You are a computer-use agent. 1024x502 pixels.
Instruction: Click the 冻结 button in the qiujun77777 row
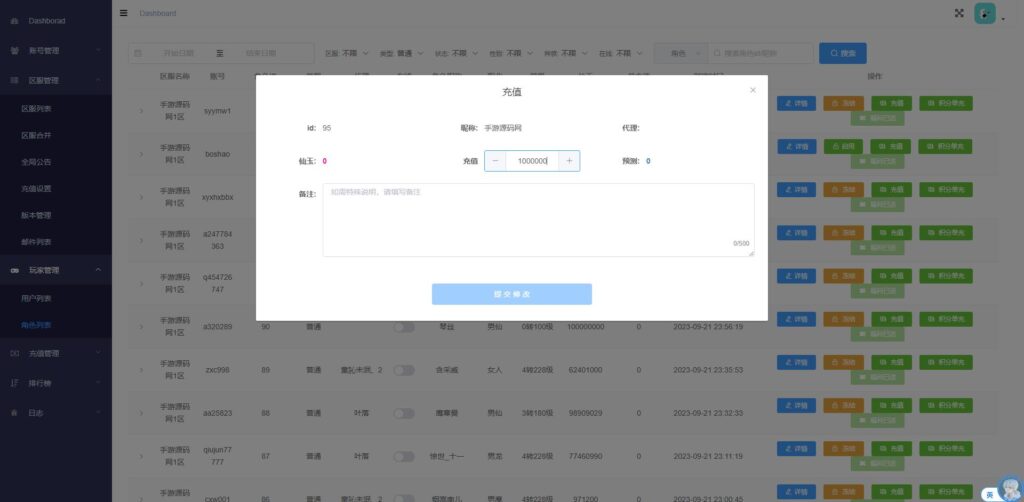pos(843,448)
